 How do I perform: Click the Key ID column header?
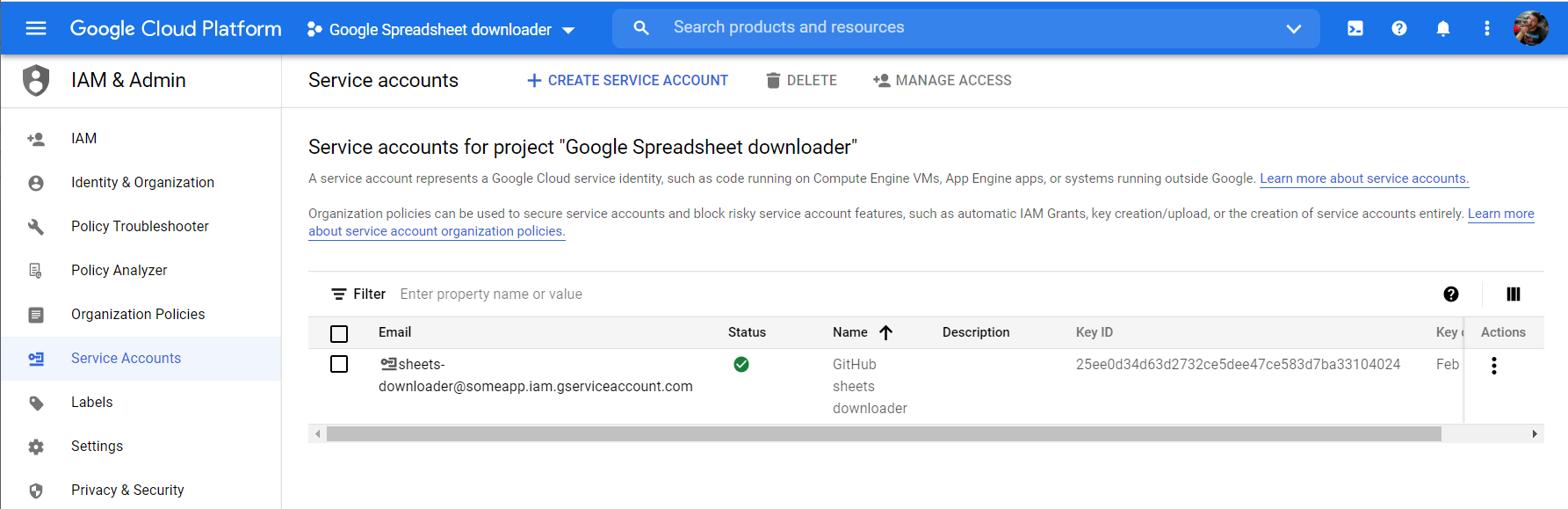pyautogui.click(x=1095, y=332)
